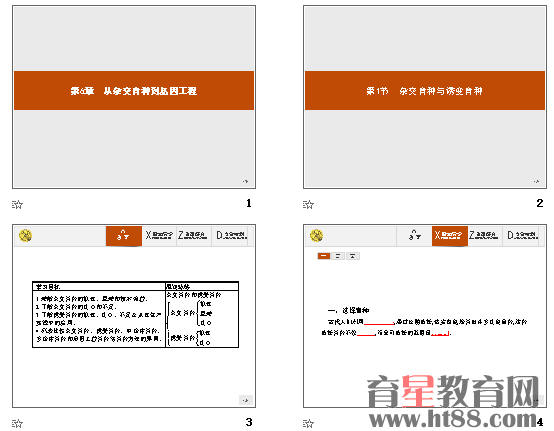Click slide number 2 label
This screenshot has width=554, height=431.
tap(540, 203)
